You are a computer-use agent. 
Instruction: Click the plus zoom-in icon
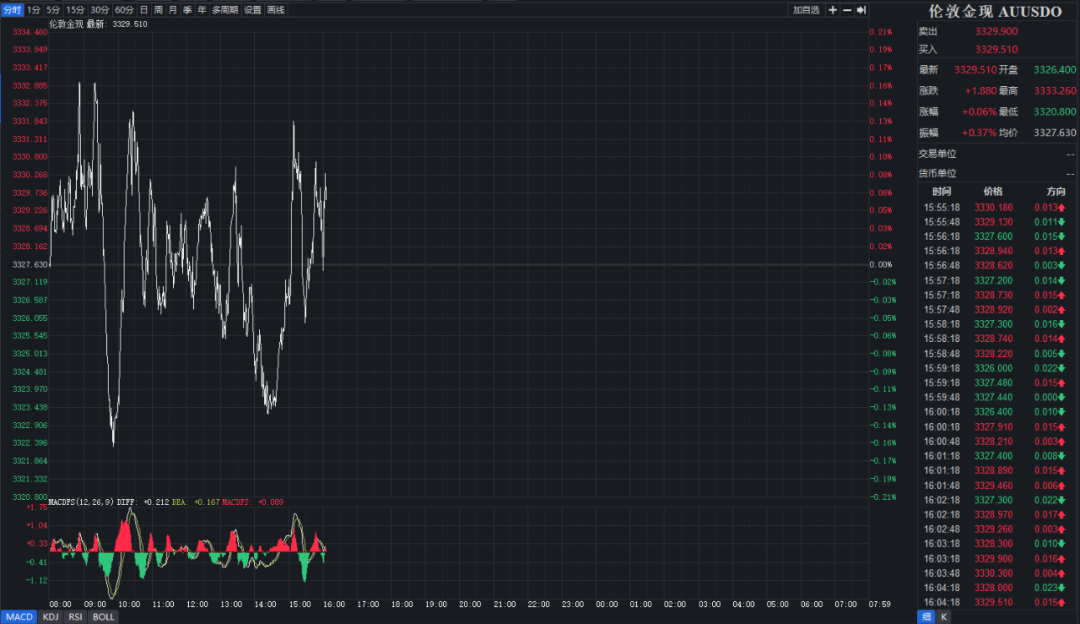833,10
